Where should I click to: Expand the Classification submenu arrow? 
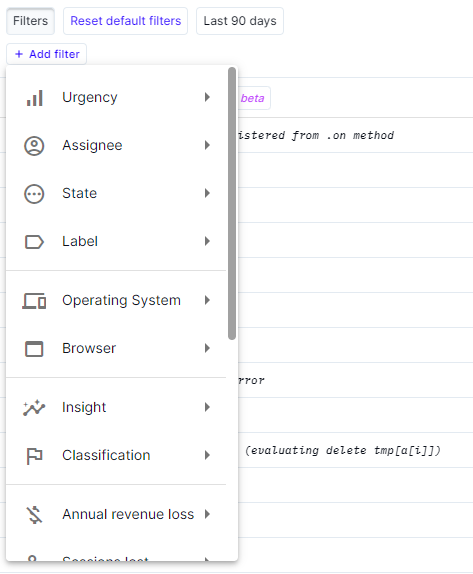(x=207, y=455)
